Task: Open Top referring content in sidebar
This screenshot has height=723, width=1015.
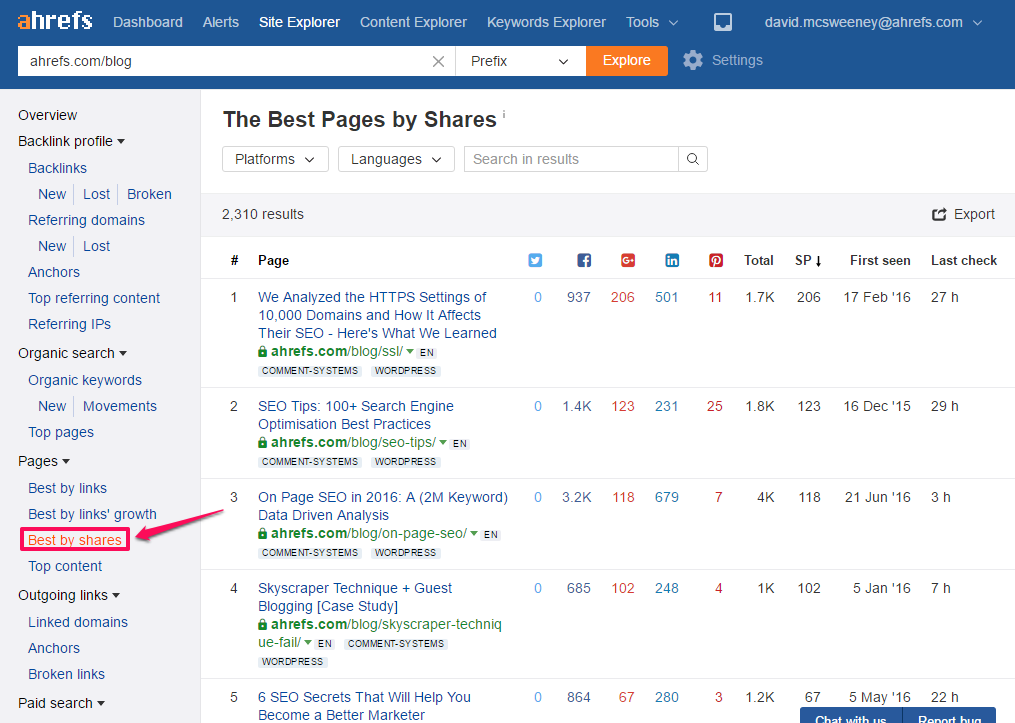Action: (x=94, y=298)
